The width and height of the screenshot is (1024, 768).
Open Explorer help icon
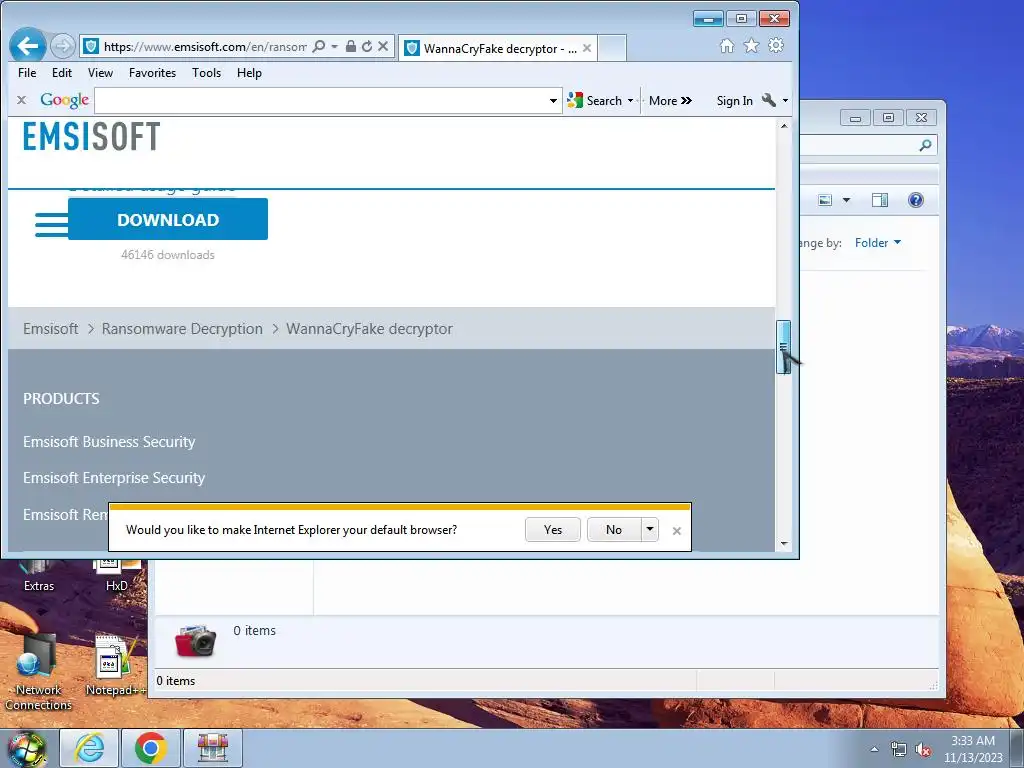(x=916, y=200)
